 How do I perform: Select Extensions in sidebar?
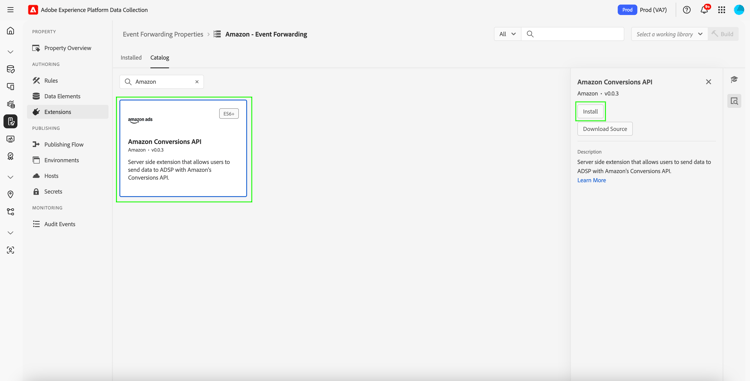tap(67, 112)
